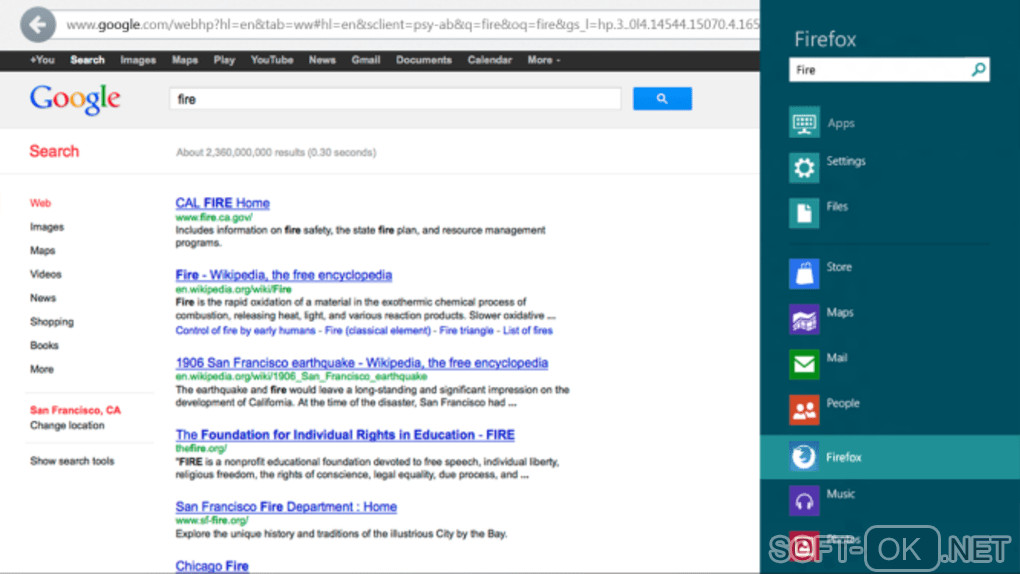The width and height of the screenshot is (1020, 574).
Task: Open the Music headphones app icon
Action: pos(804,500)
